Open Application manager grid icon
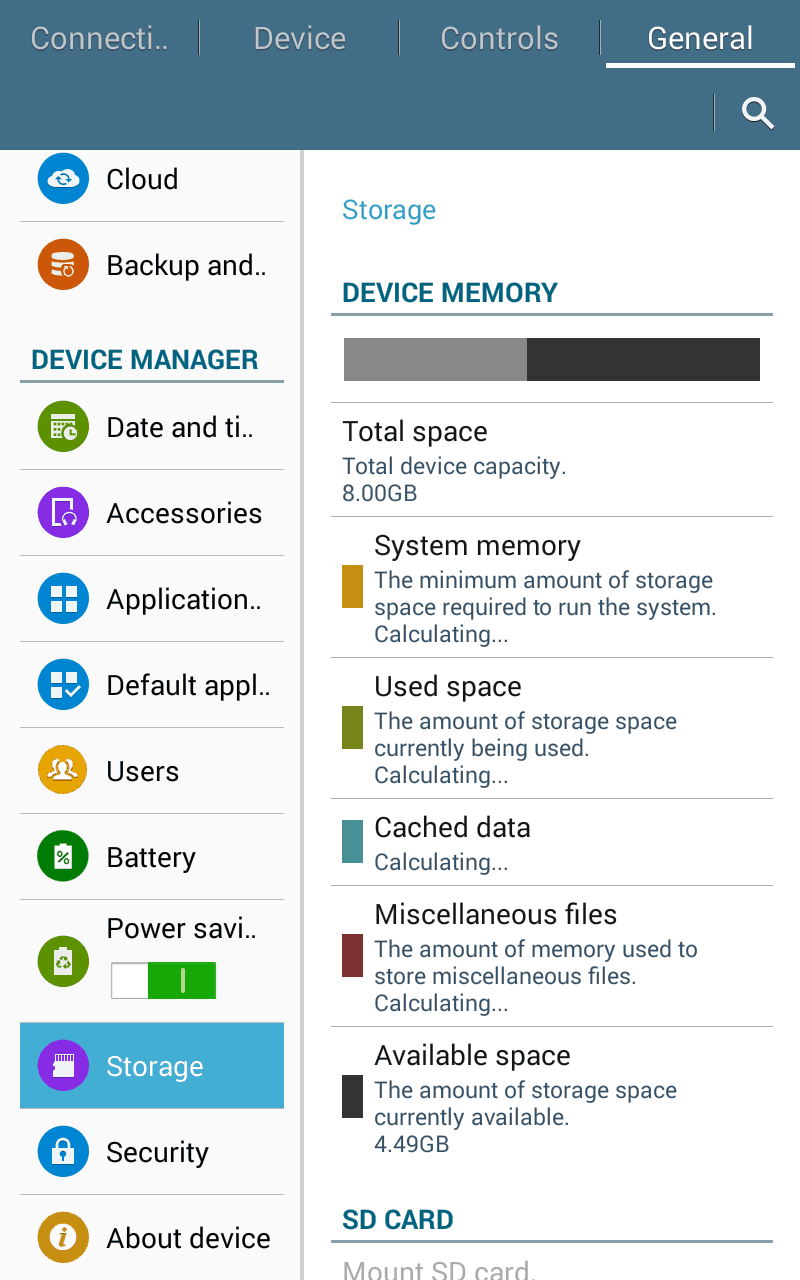Viewport: 800px width, 1280px height. [64, 599]
